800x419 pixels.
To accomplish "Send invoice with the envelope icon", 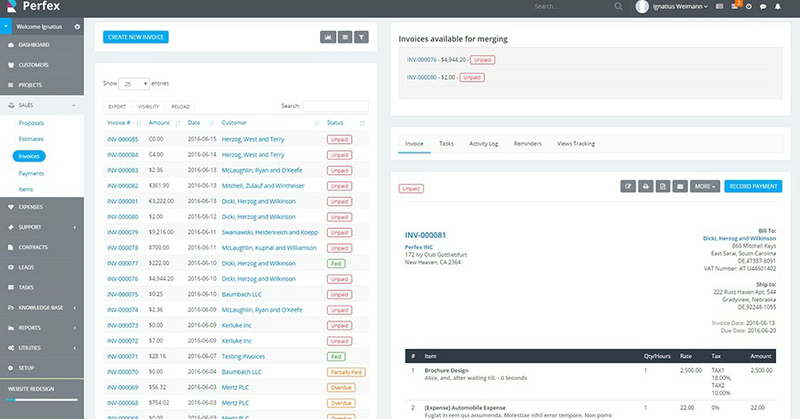I will point(679,186).
